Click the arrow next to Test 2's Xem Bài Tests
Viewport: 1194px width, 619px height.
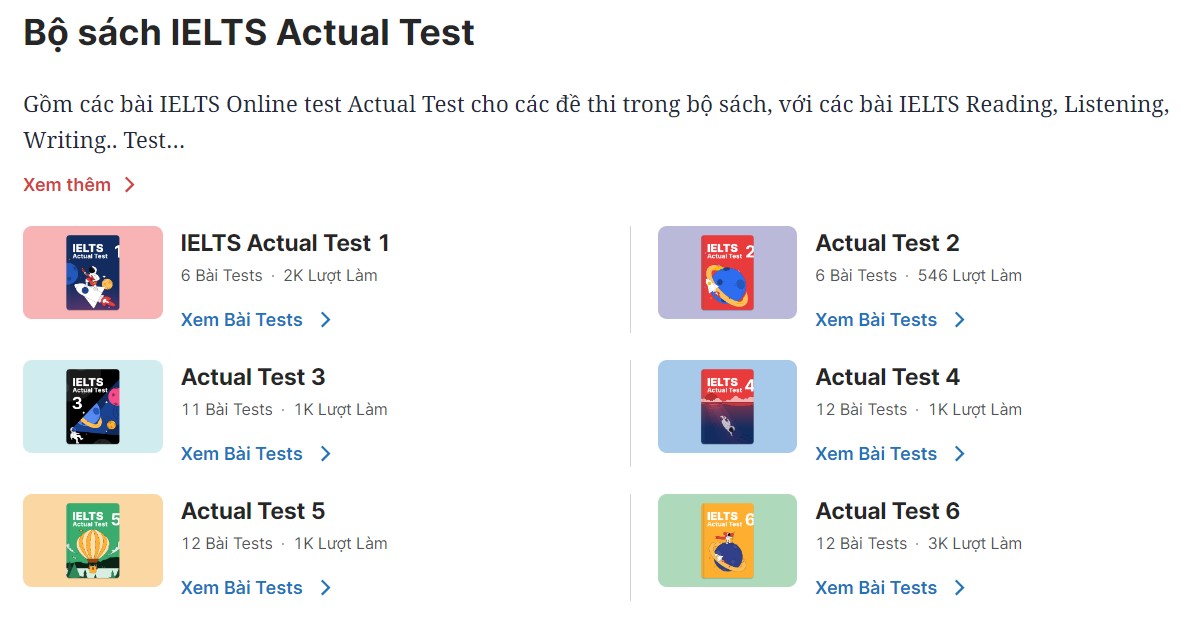click(x=959, y=320)
